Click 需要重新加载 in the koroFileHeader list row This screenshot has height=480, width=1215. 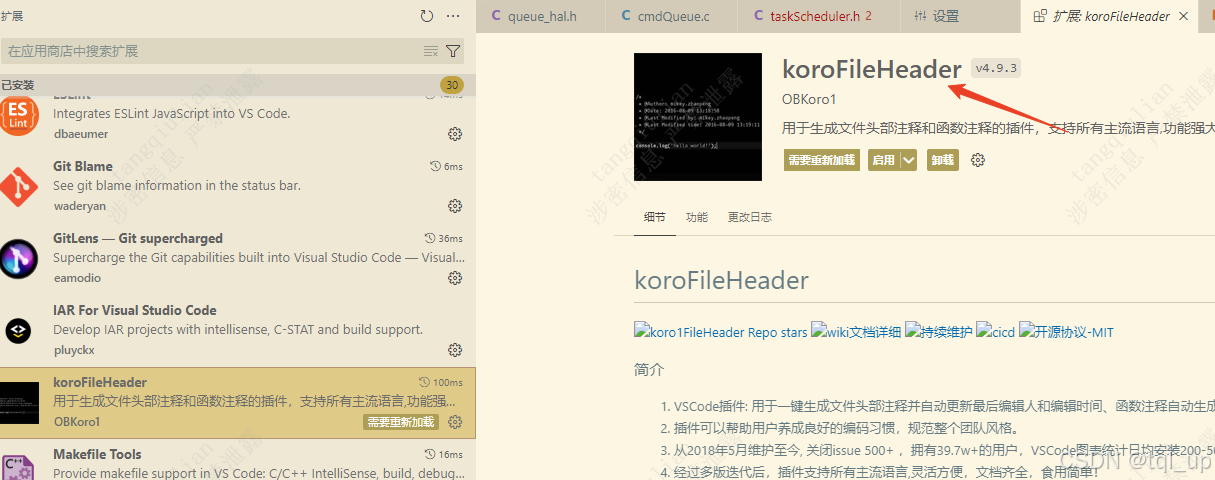tap(401, 422)
